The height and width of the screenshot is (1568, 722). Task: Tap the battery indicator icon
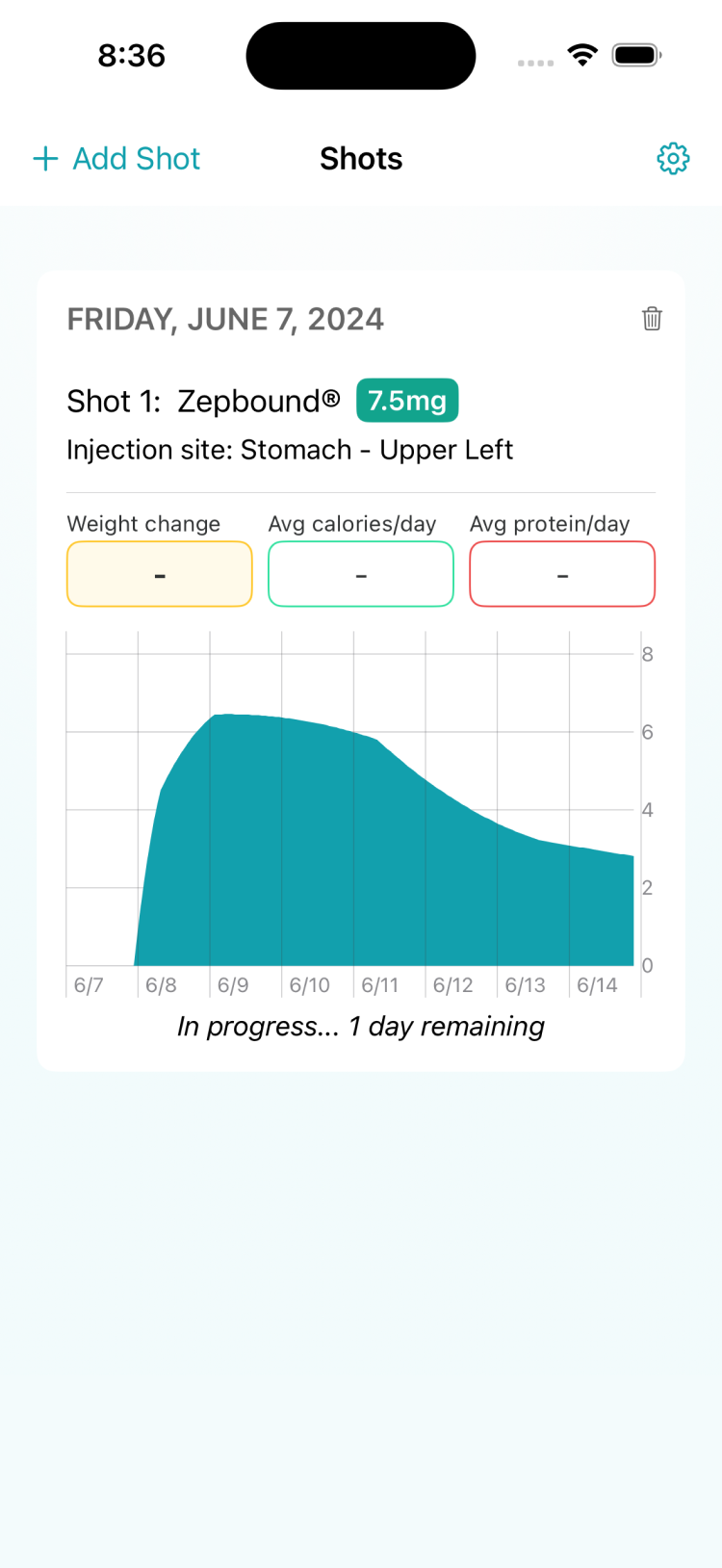point(636,55)
